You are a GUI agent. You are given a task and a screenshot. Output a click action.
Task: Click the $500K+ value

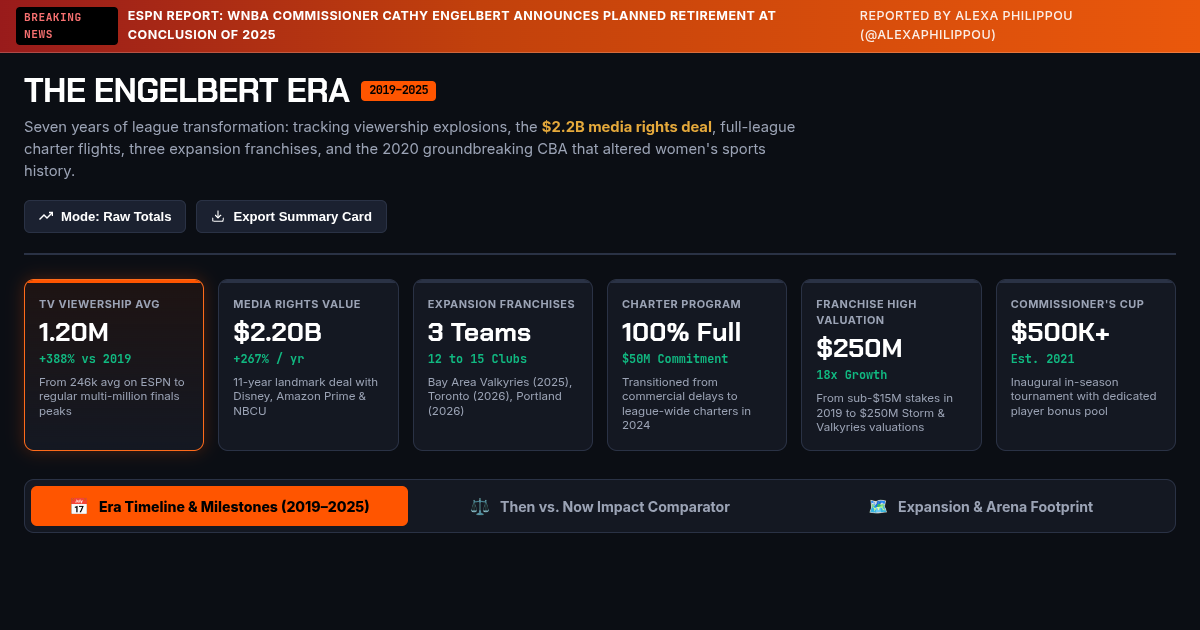[1060, 332]
